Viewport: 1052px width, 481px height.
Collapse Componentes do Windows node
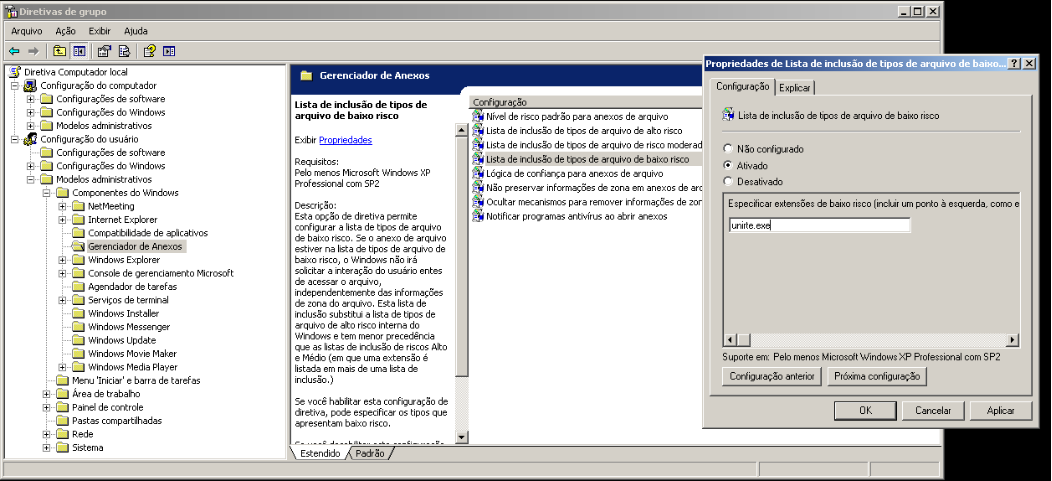(x=46, y=193)
